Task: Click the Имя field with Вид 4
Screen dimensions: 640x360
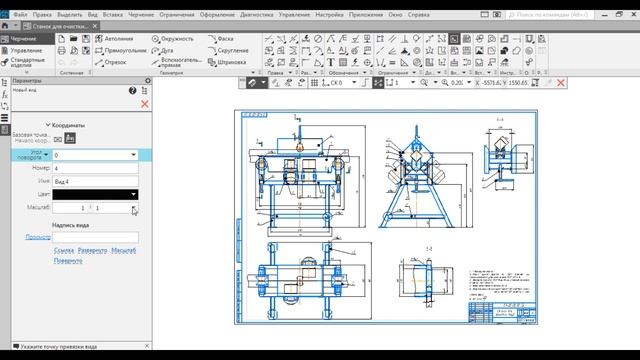Action: (x=95, y=181)
